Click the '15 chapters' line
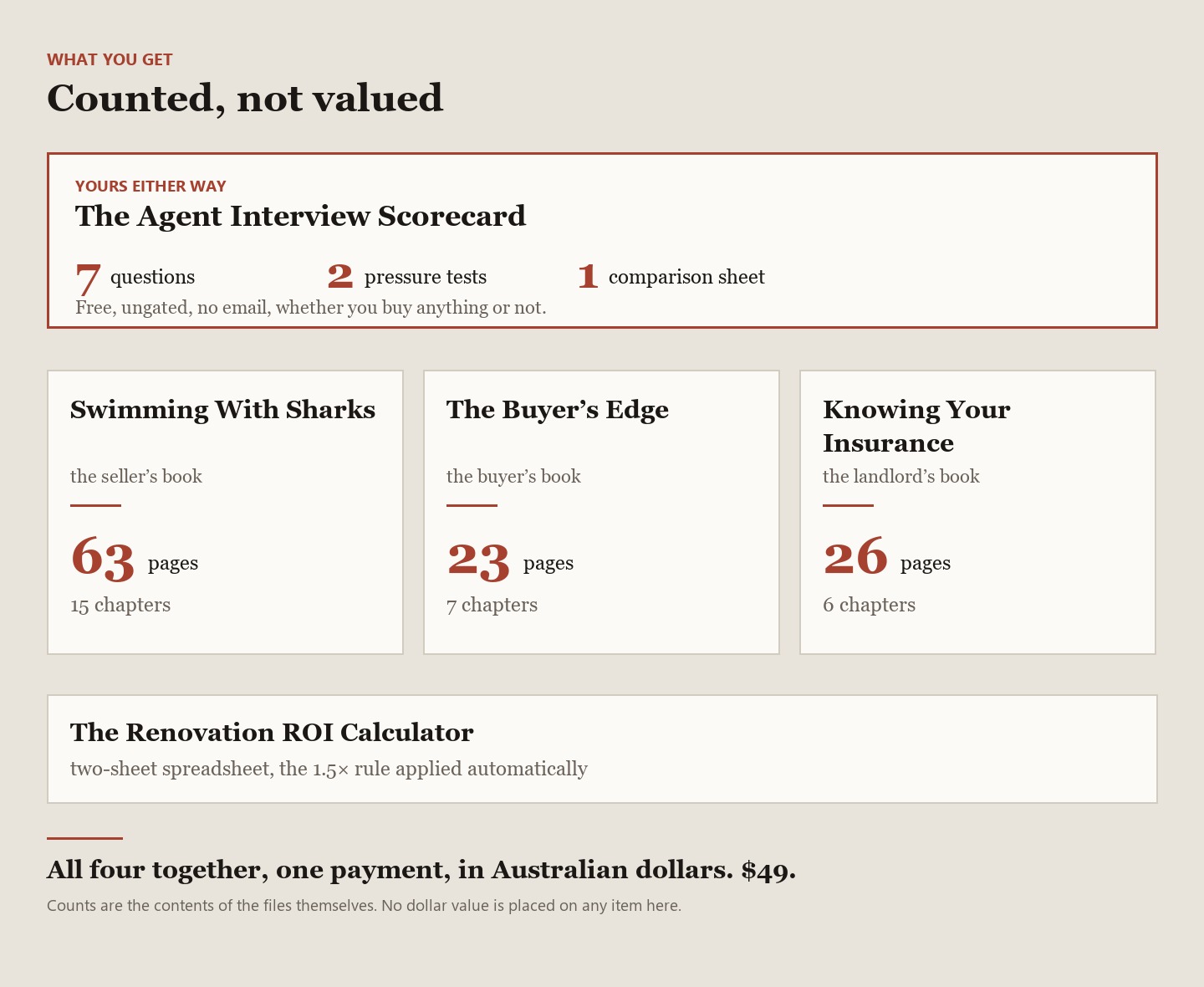Image resolution: width=1204 pixels, height=987 pixels. point(120,606)
